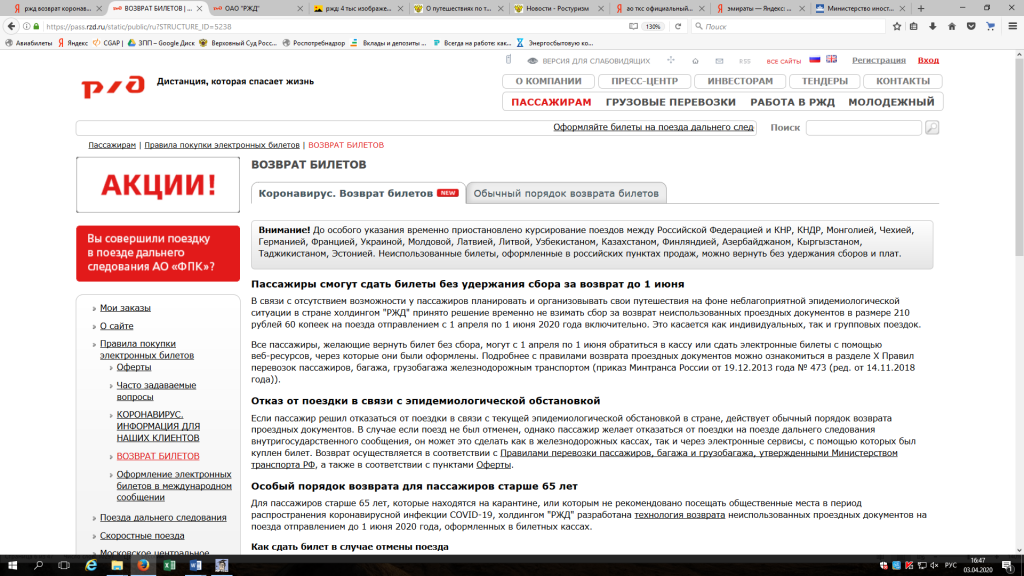Switch site language via the Russian flag
This screenshot has height=576, width=1024.
point(815,60)
